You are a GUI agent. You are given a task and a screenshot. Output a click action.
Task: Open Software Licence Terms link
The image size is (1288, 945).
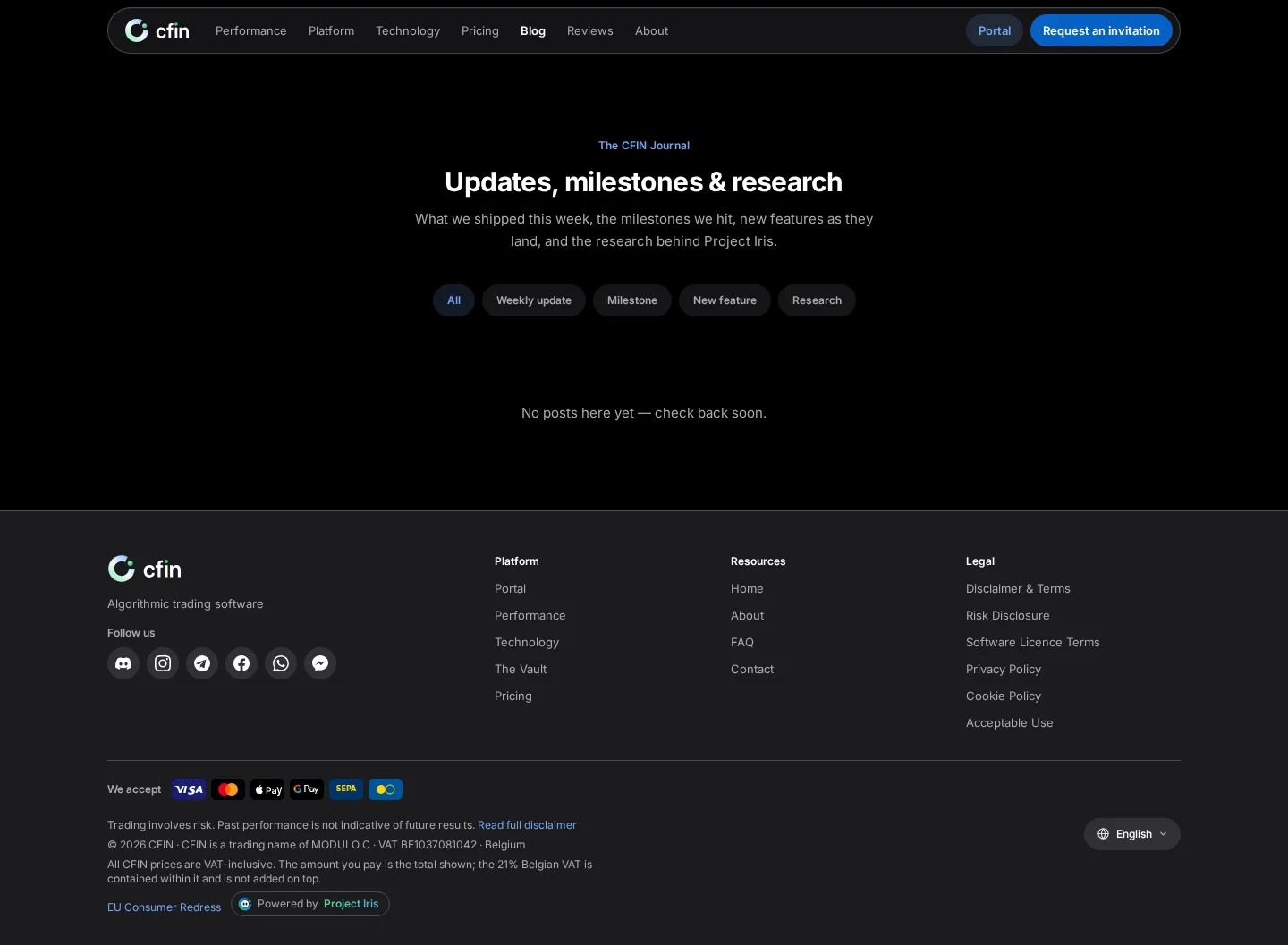click(1033, 642)
